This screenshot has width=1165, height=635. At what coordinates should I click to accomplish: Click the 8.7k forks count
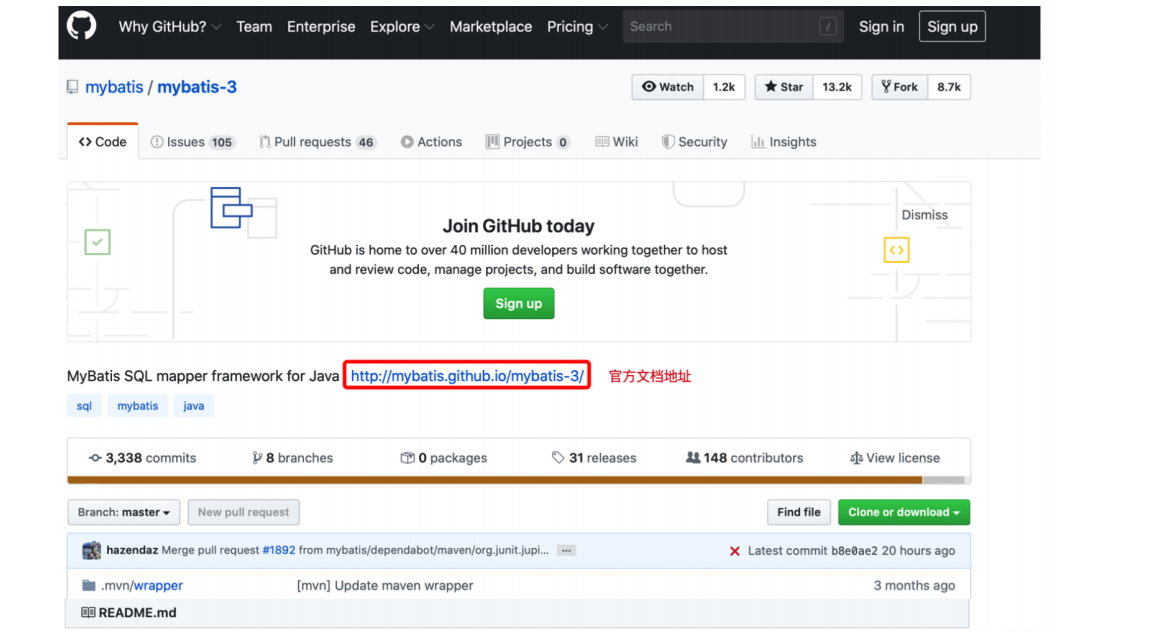(949, 87)
